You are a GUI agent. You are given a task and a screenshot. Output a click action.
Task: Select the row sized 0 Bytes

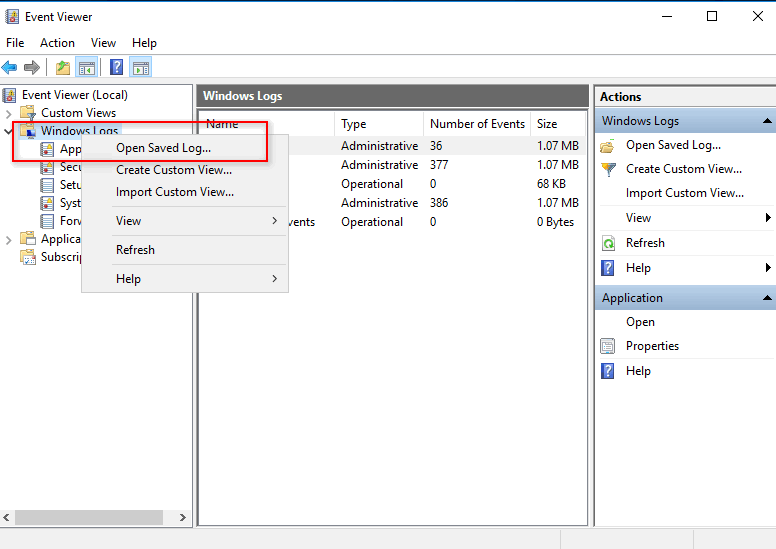(x=392, y=222)
